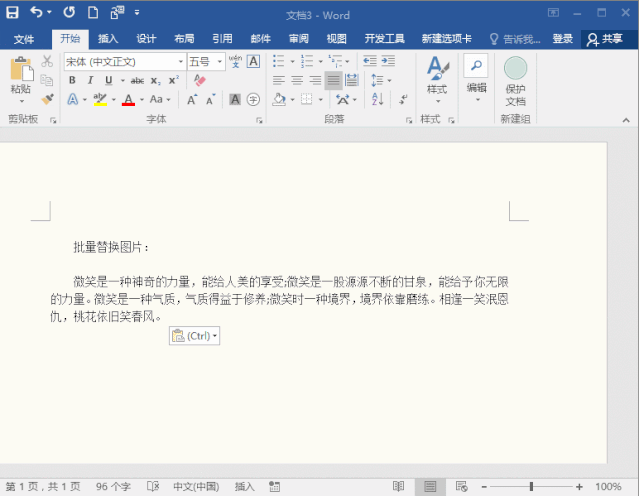Expand the numbering list dropdown arrow

coord(321,62)
